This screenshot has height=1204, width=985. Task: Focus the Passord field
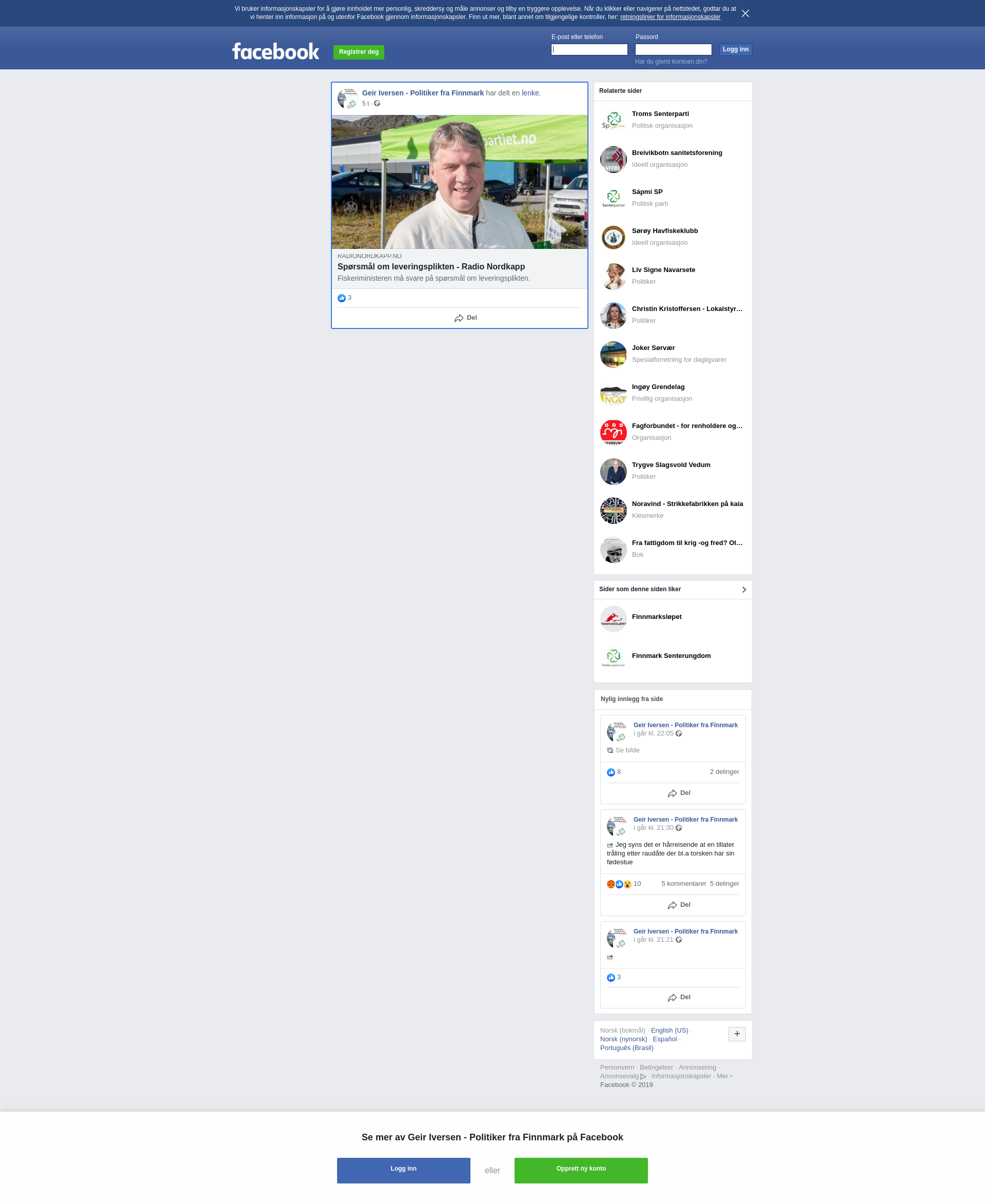(673, 49)
